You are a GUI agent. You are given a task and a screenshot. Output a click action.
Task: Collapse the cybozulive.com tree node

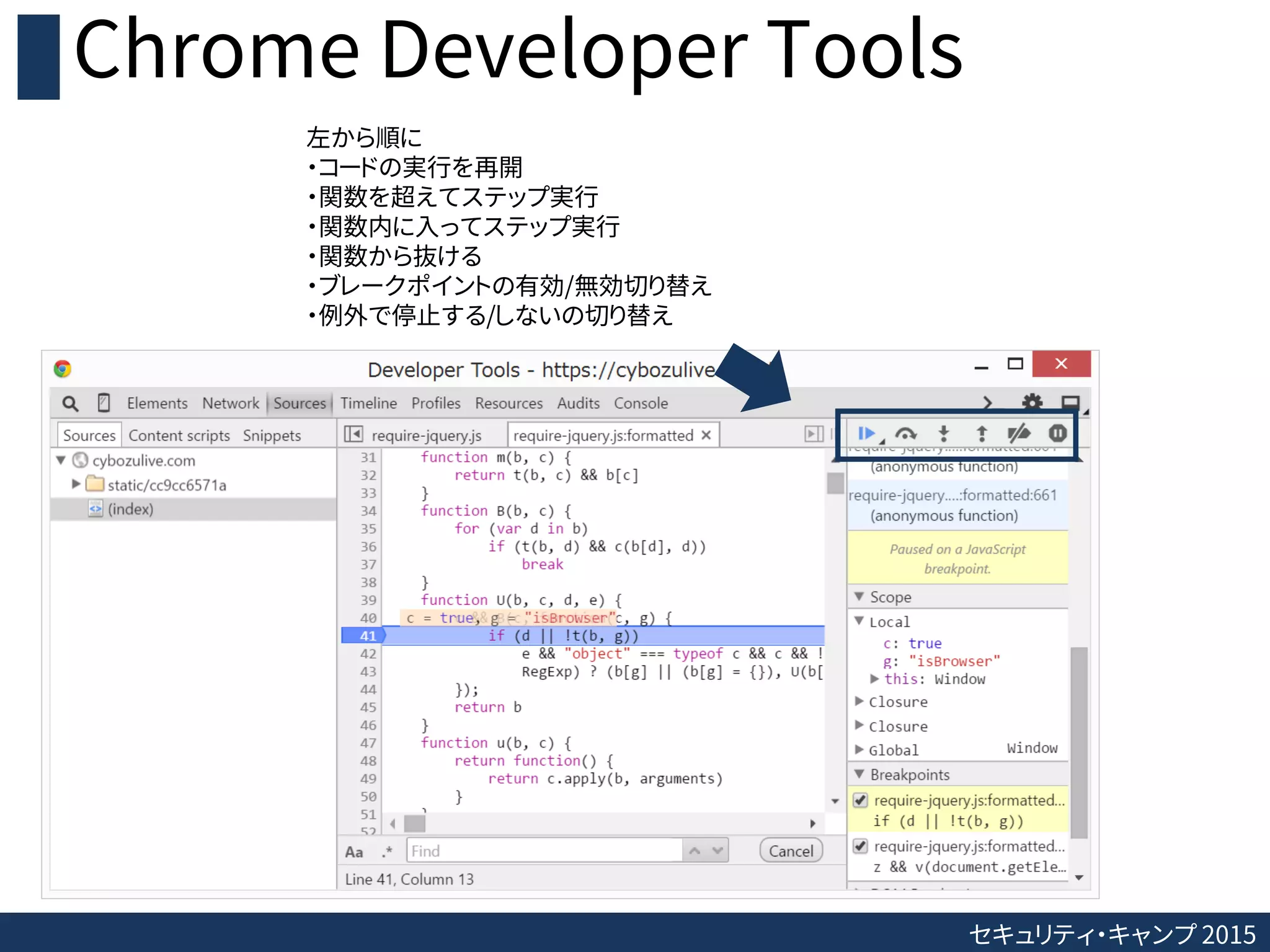(x=61, y=461)
